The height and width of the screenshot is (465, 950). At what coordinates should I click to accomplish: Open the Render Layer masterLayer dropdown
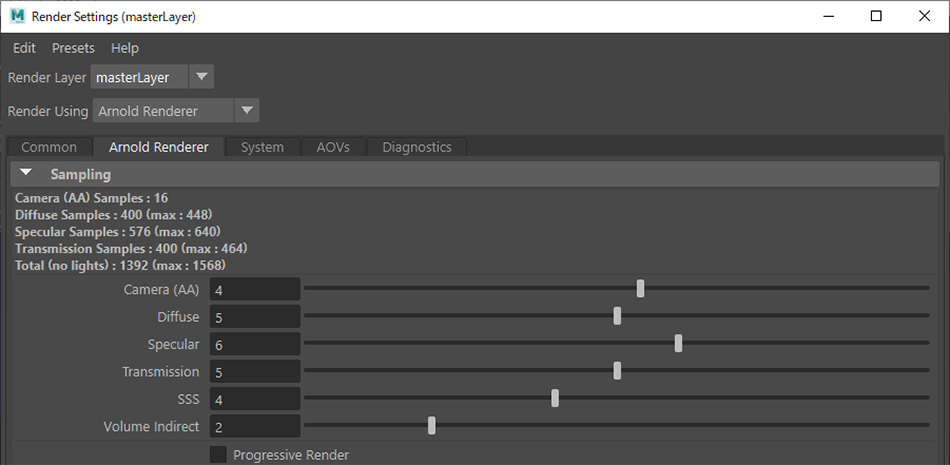click(152, 78)
